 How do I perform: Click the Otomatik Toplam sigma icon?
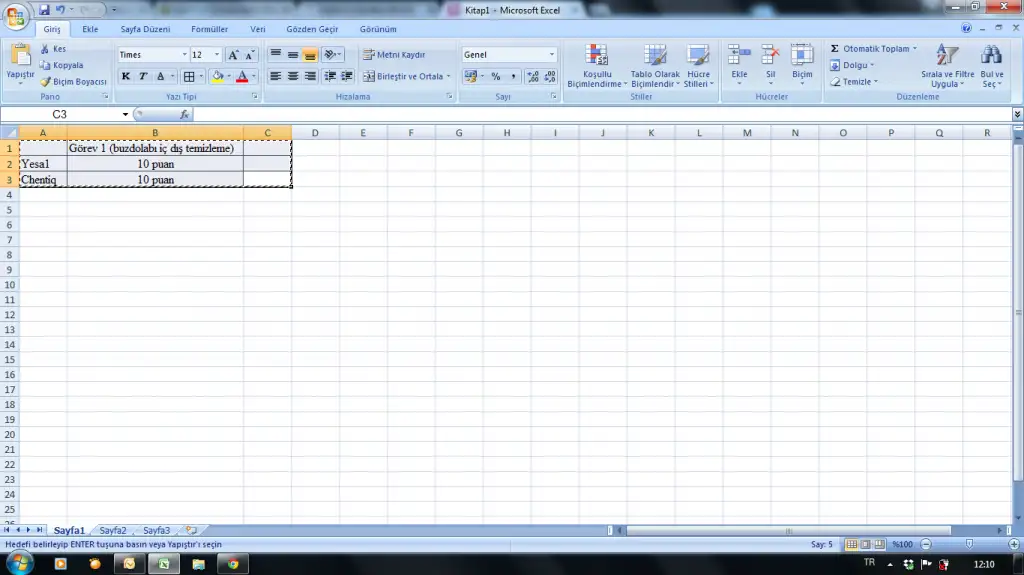click(835, 49)
